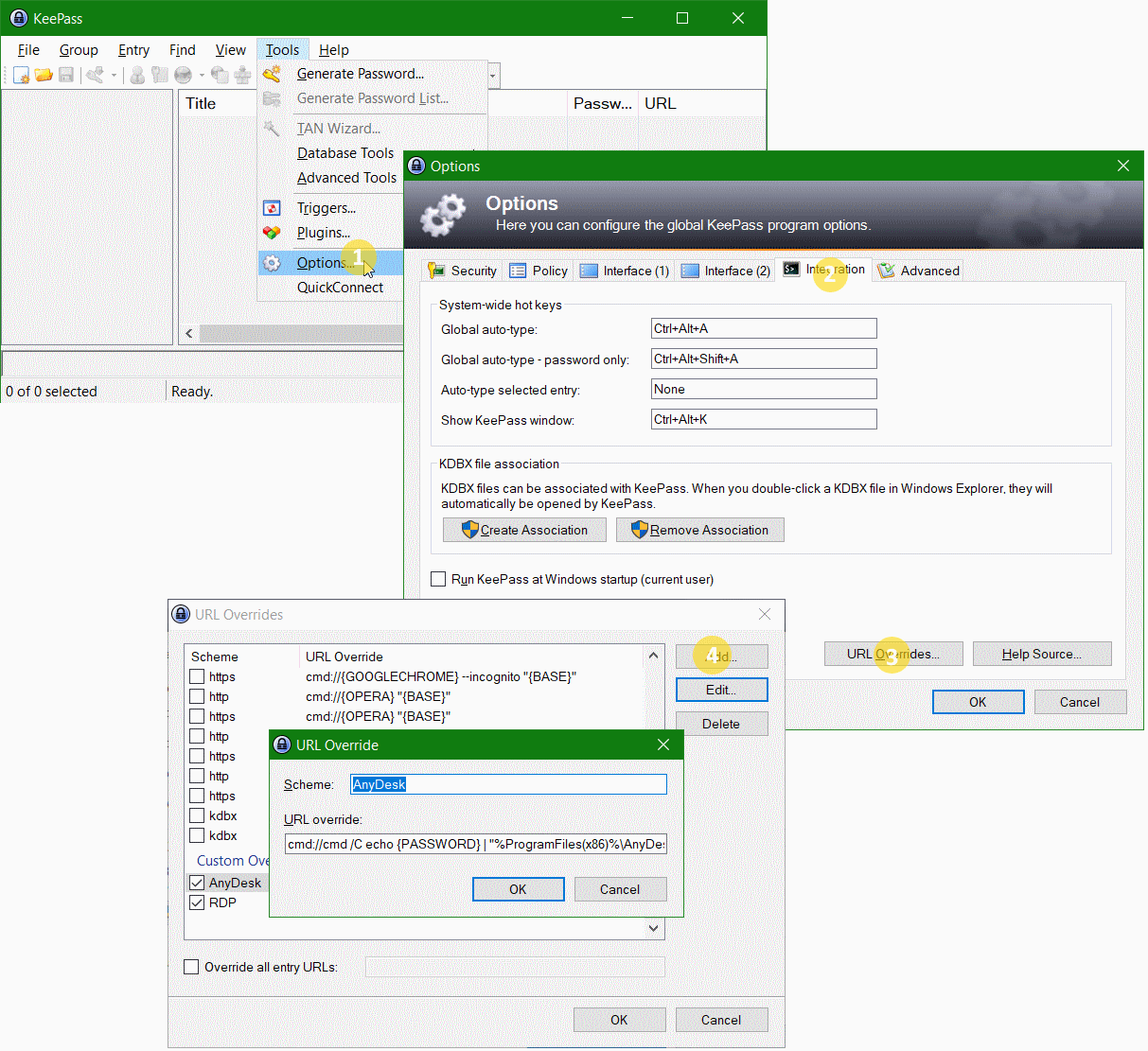
Task: Click the Scheme text field
Action: [508, 784]
